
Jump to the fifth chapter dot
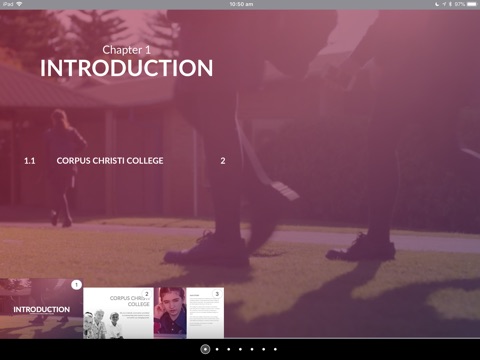click(x=252, y=349)
